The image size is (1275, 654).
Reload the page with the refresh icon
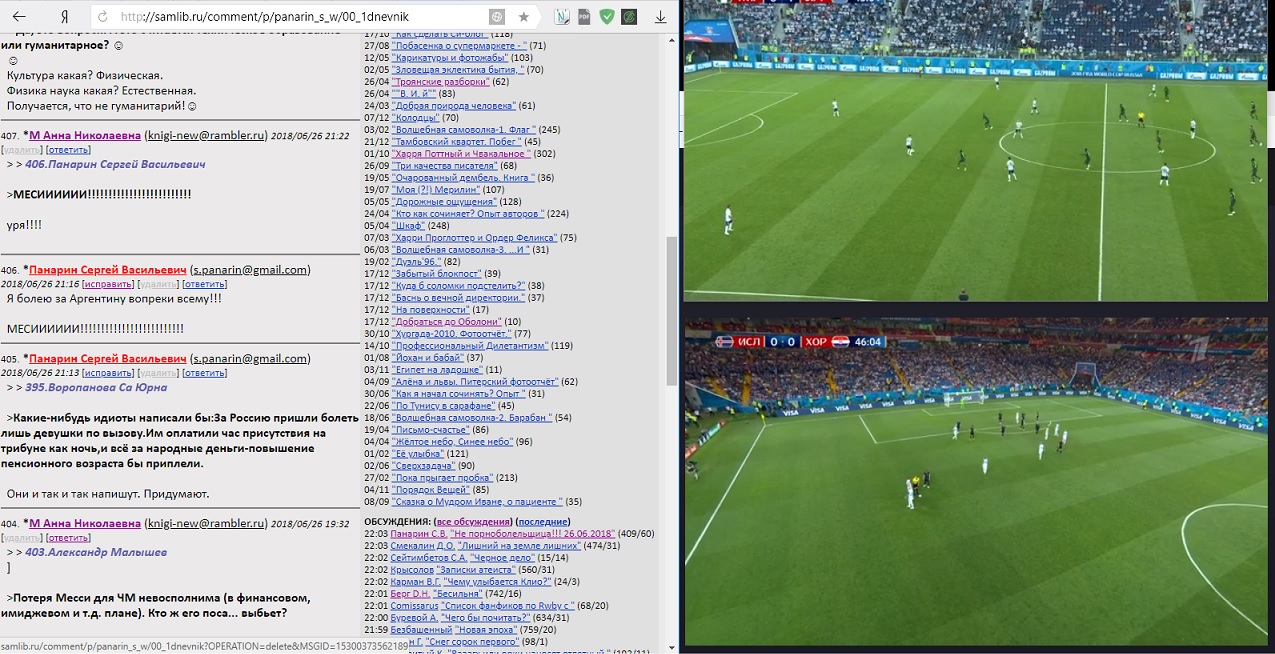101,17
